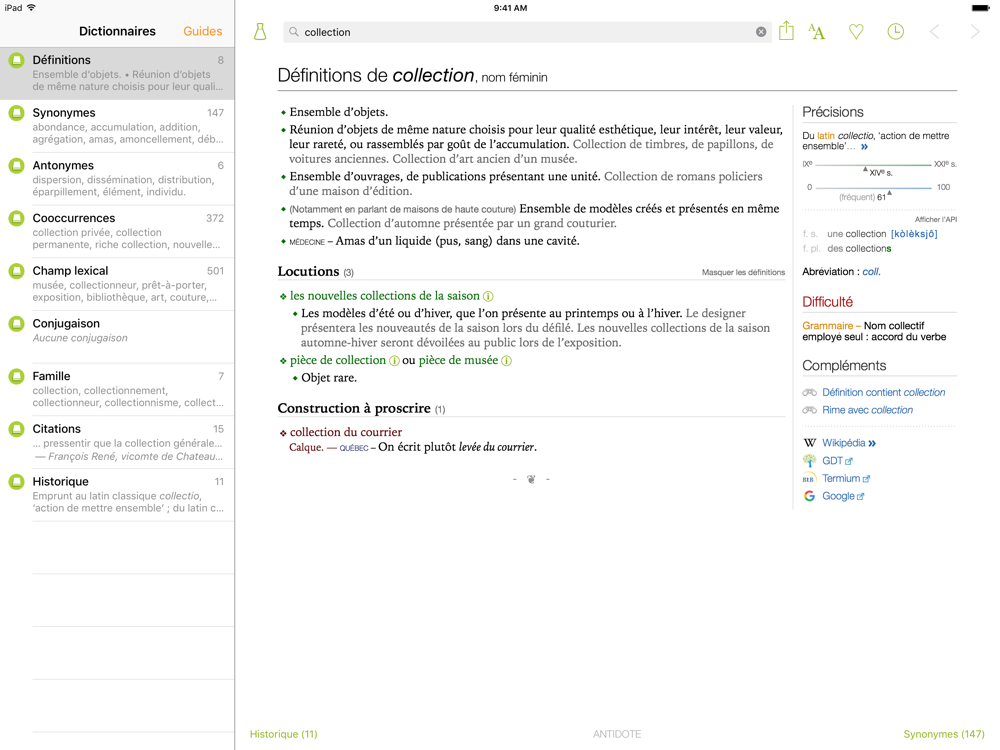Click locution pièce de collection
Screen dimensions: 1000x750
click(x=338, y=360)
